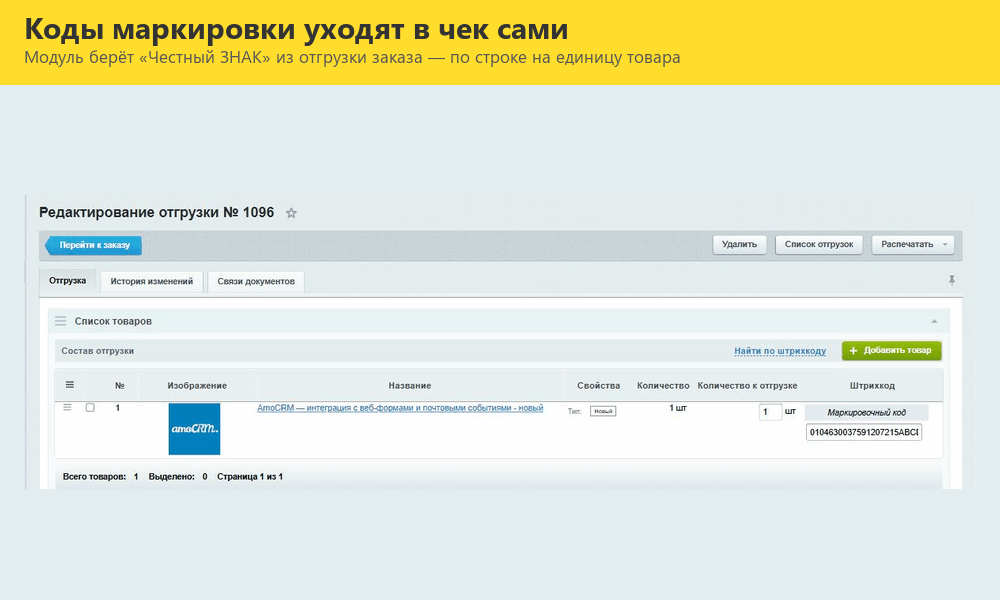Image resolution: width=1000 pixels, height=600 pixels.
Task: Click the Удалить button
Action: tap(739, 245)
